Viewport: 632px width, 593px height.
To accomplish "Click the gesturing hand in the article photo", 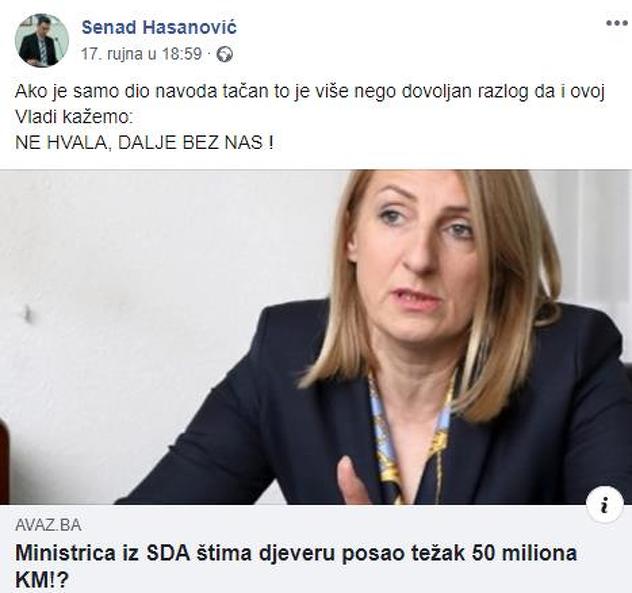I will pos(352,481).
